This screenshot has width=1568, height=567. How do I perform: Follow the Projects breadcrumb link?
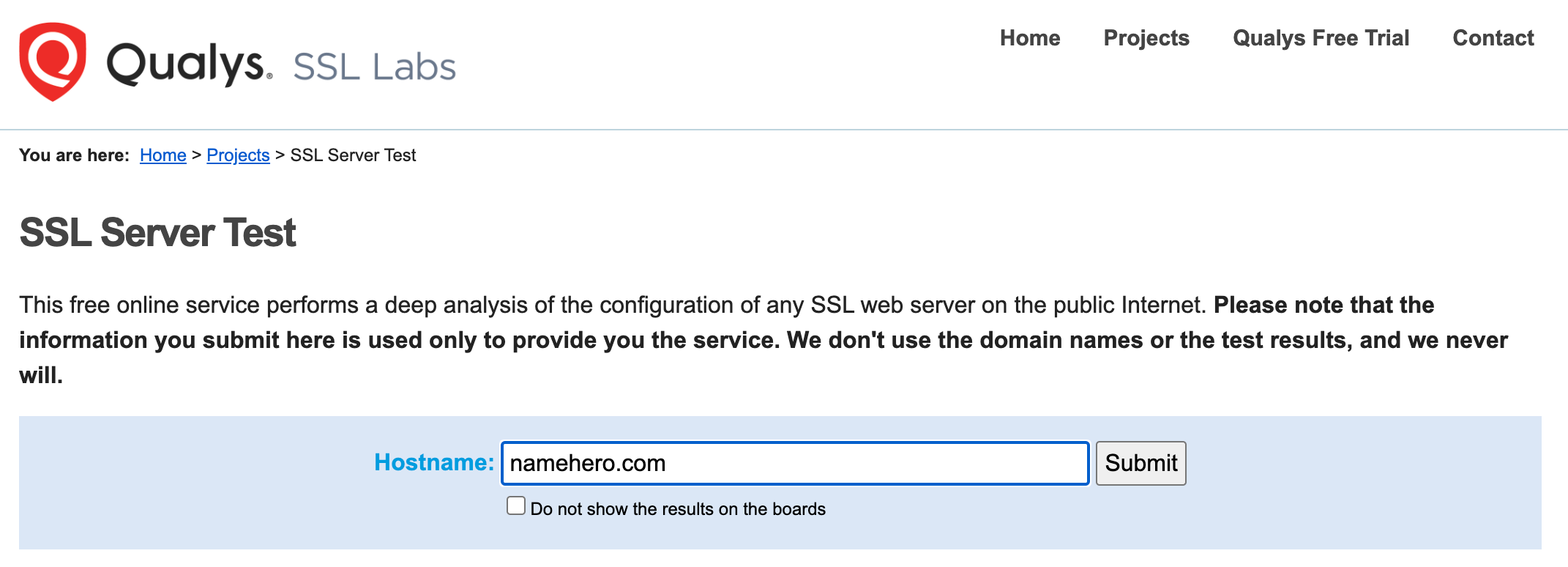click(x=238, y=155)
